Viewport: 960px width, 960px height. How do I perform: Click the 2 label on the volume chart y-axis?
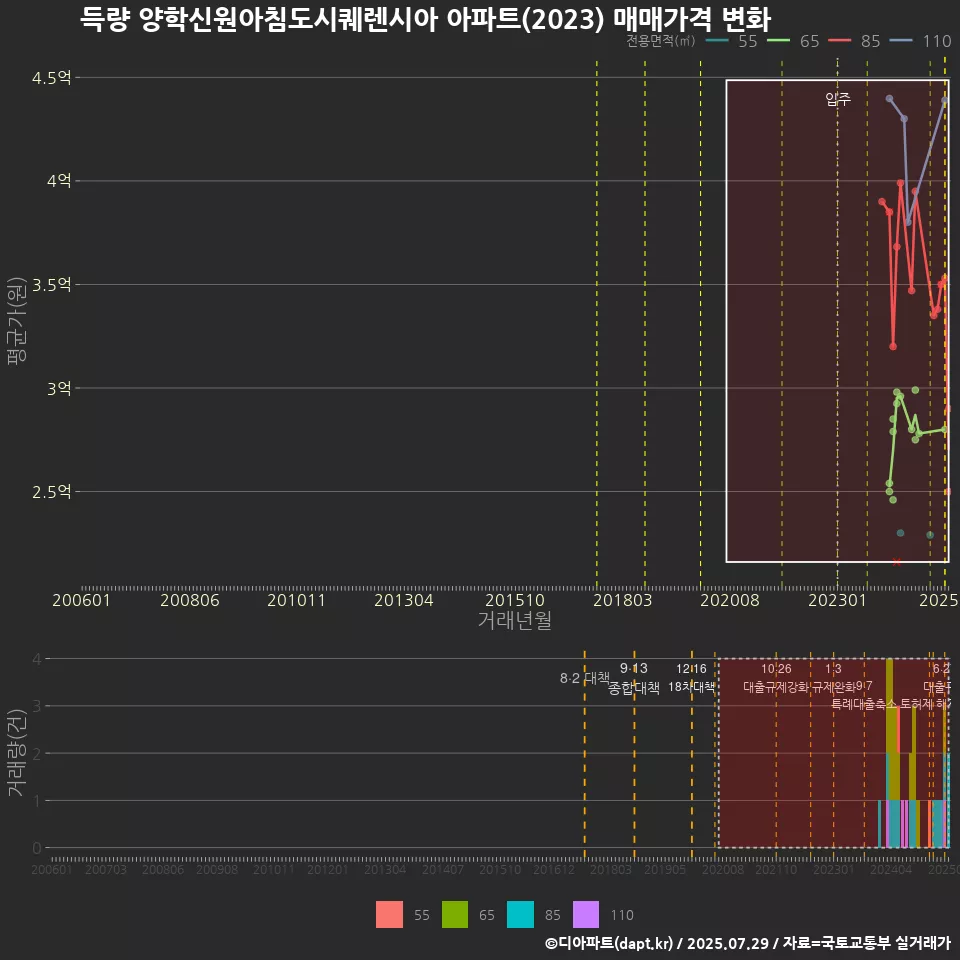[37, 753]
